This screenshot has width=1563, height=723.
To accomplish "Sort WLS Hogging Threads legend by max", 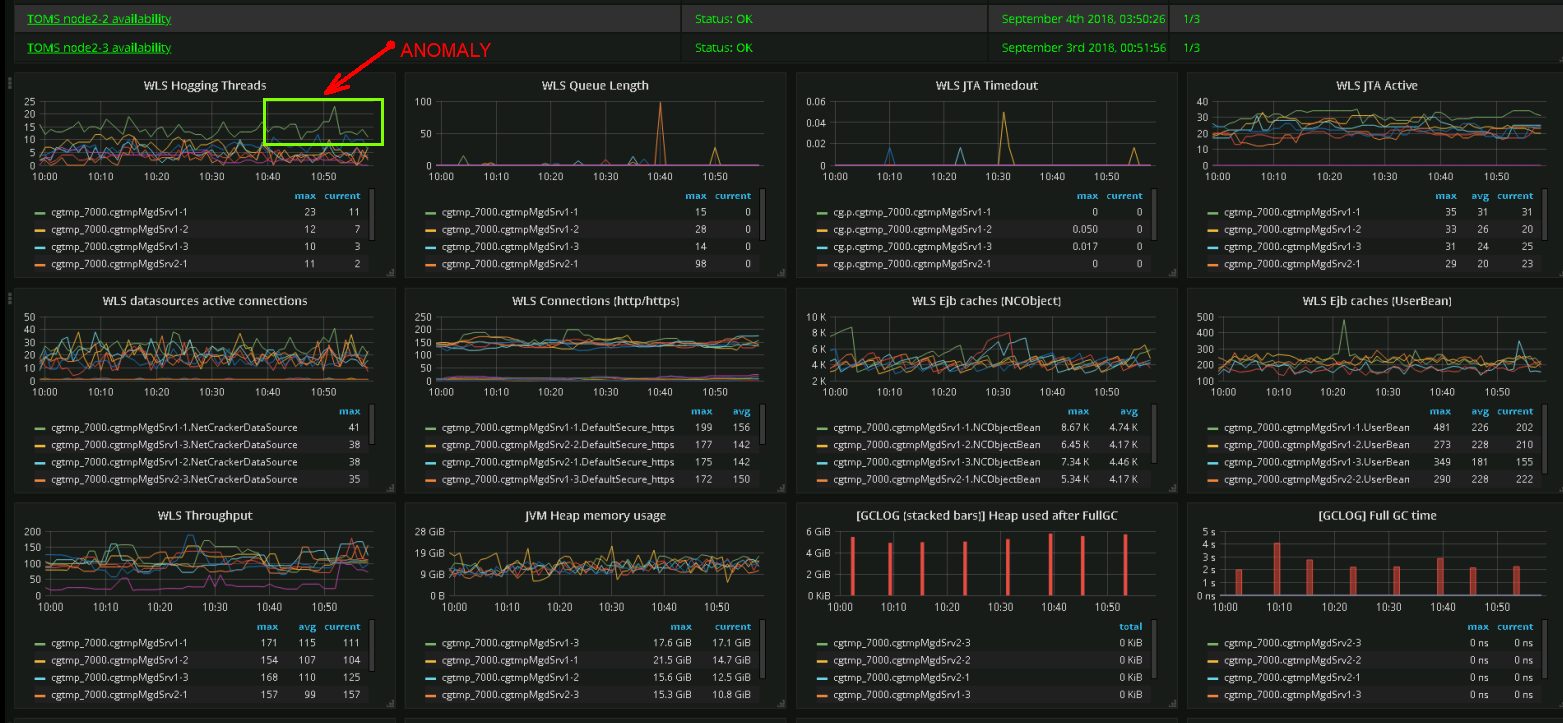I will [305, 195].
